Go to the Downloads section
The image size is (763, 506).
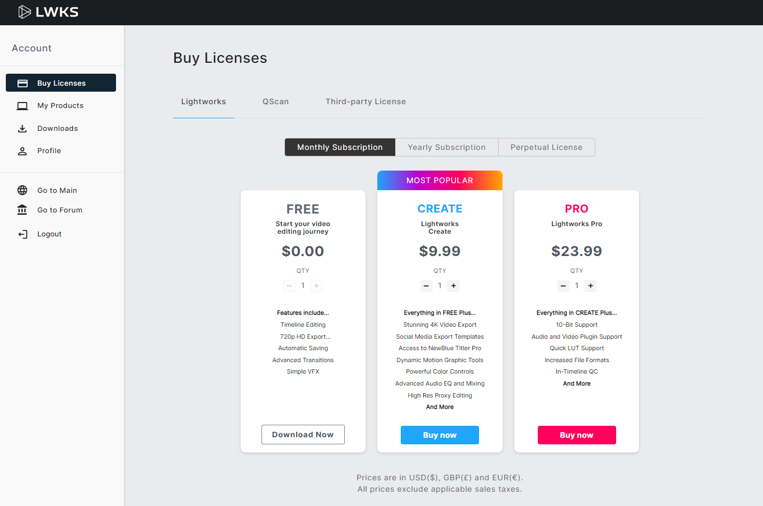click(57, 128)
